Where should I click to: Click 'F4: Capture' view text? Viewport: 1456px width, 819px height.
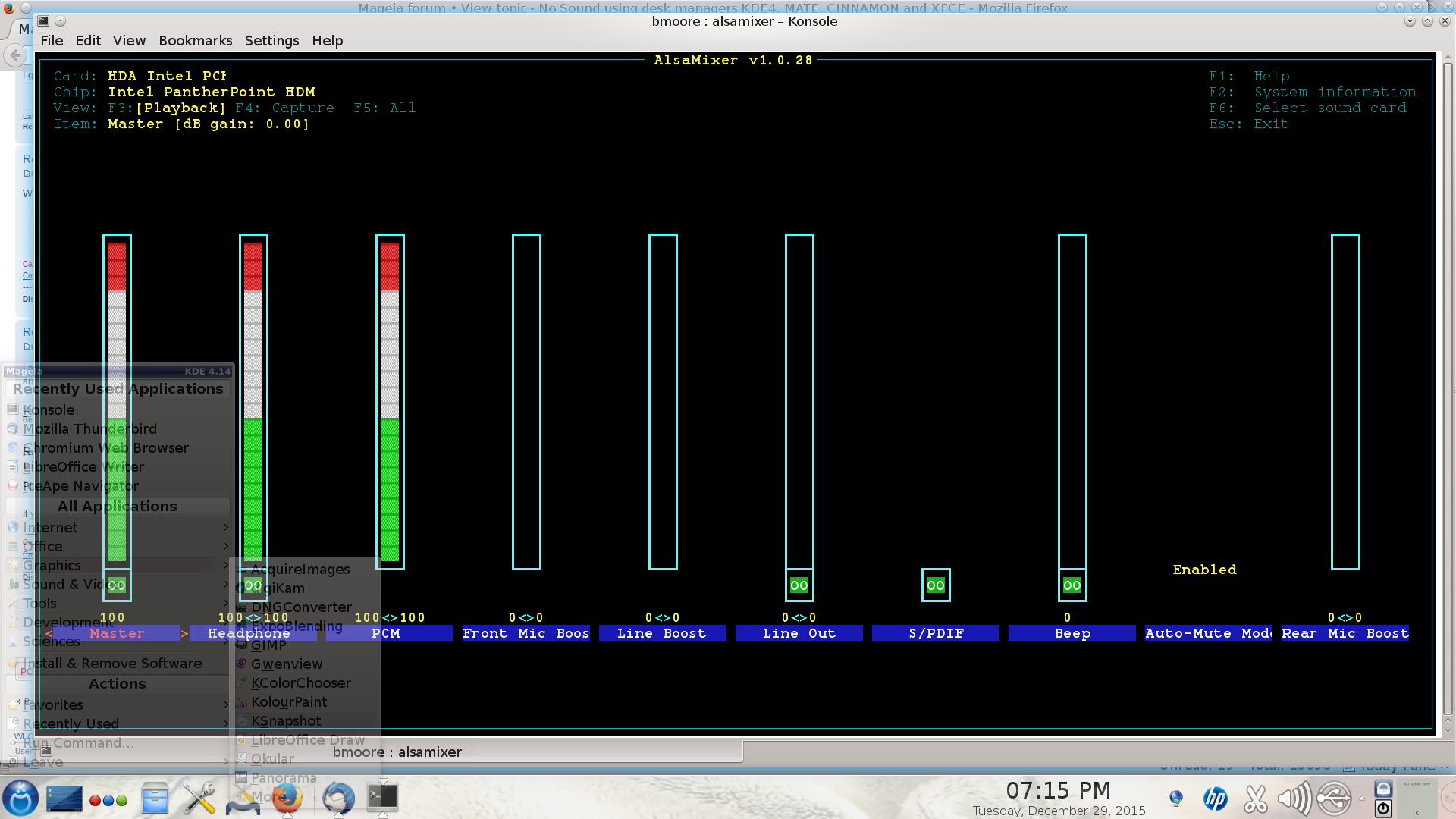[x=284, y=108]
